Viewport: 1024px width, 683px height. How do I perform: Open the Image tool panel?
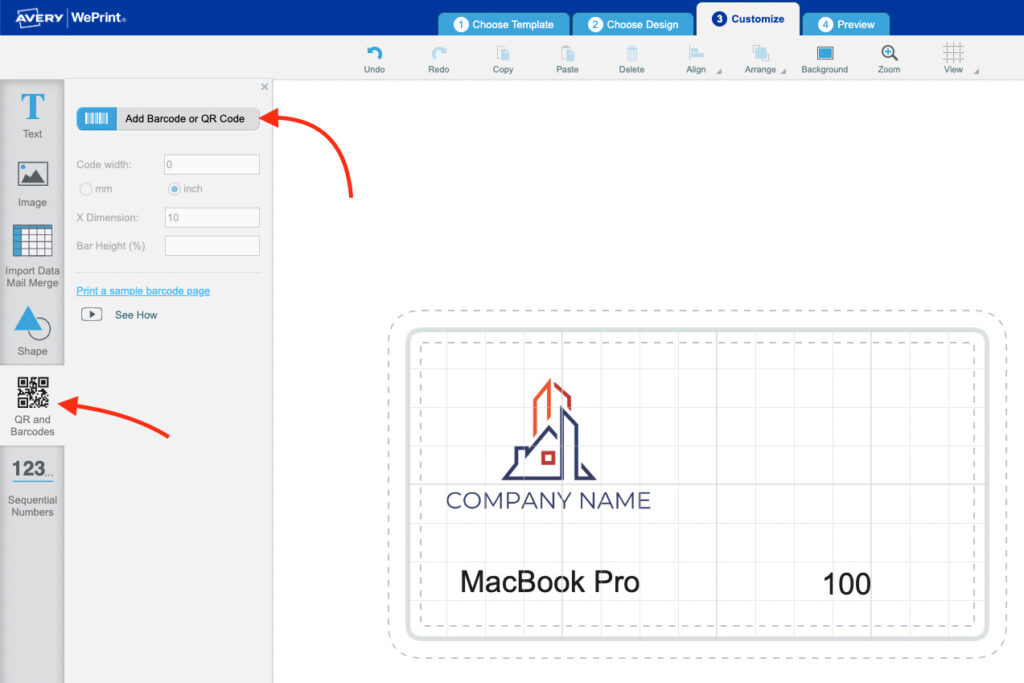(x=32, y=183)
